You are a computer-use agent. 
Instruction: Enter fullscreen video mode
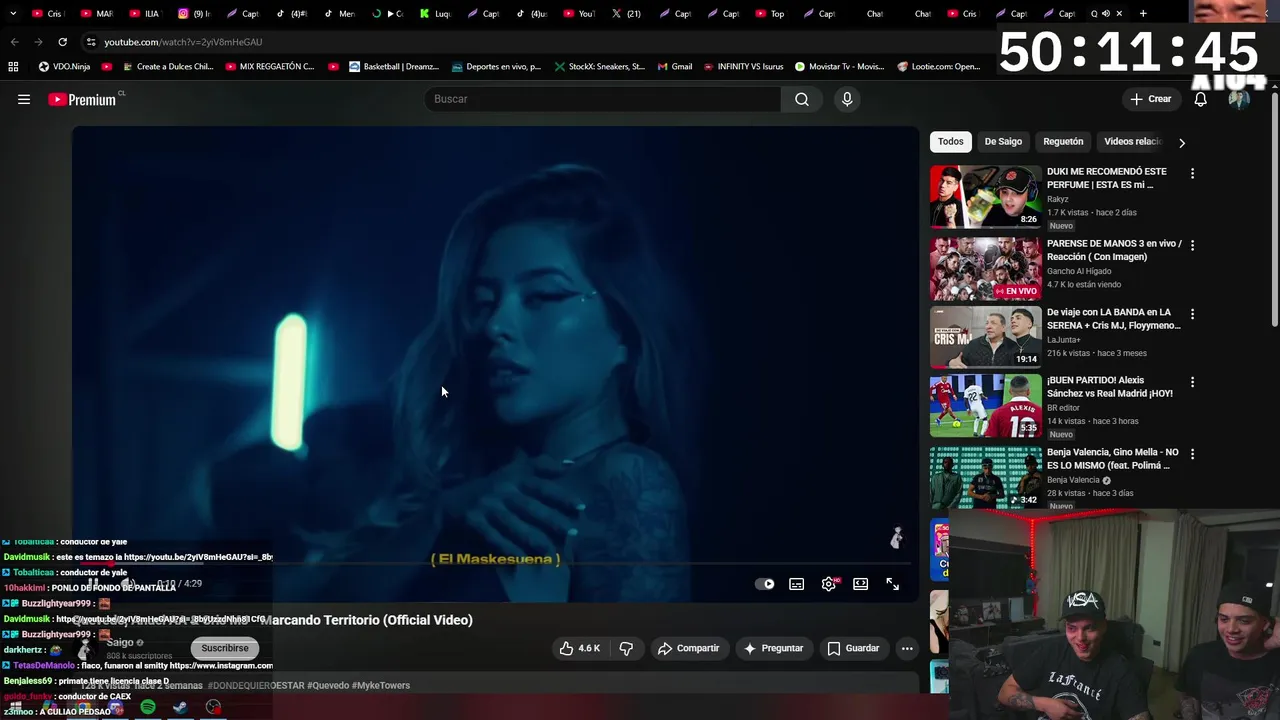(893, 584)
